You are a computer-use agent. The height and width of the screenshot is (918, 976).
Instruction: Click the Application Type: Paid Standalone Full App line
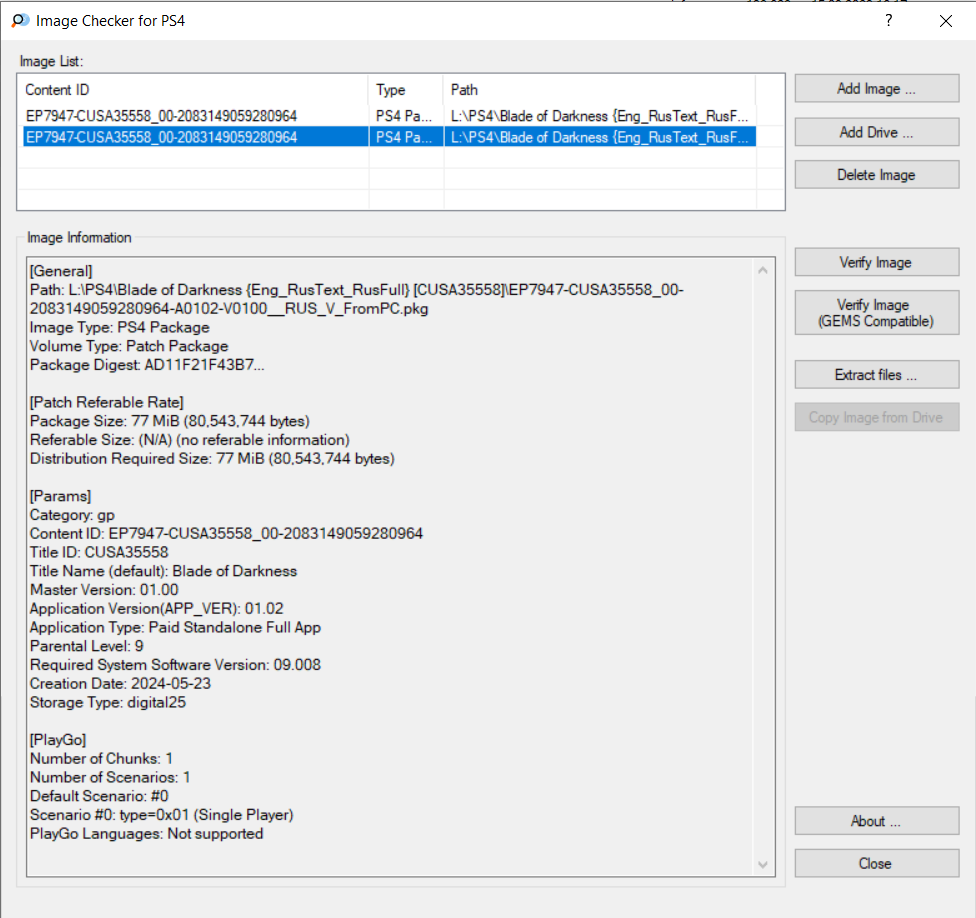coord(175,627)
